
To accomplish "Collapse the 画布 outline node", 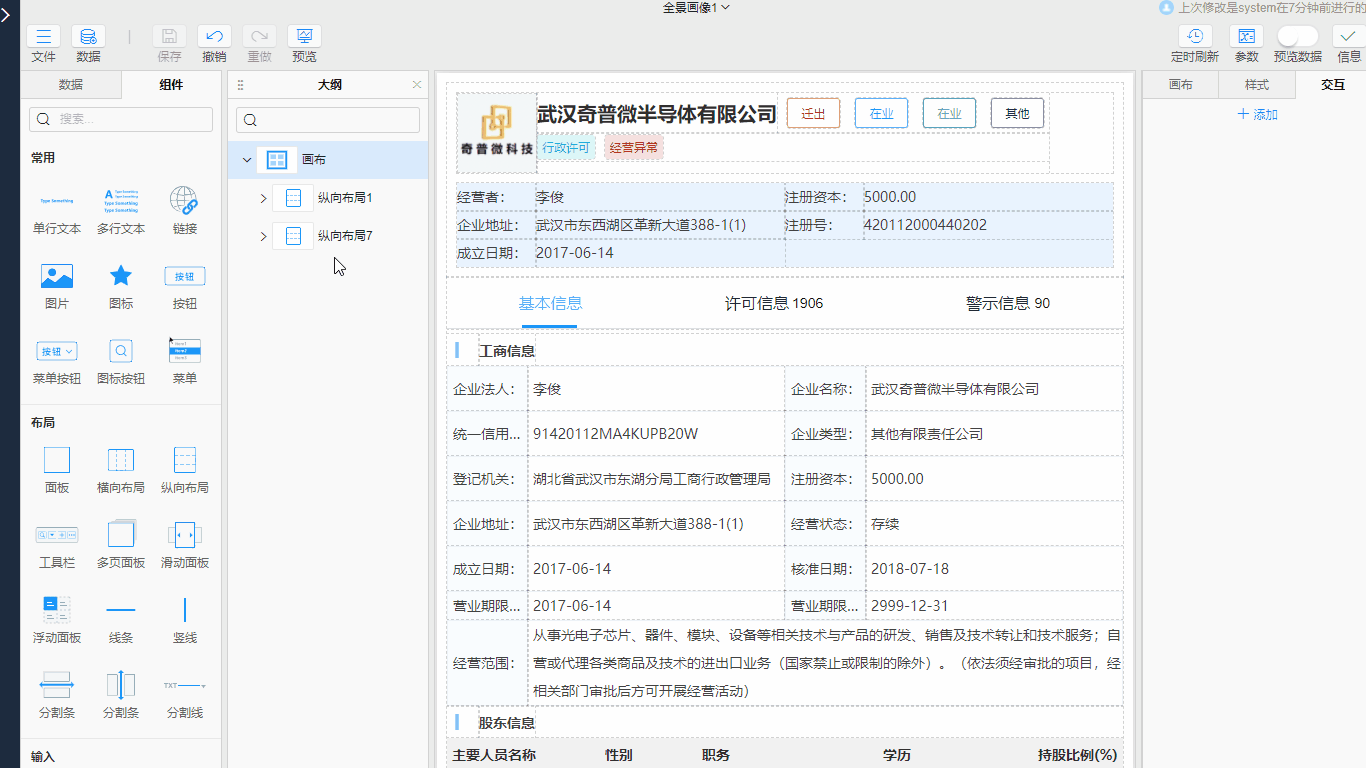I will point(247,160).
